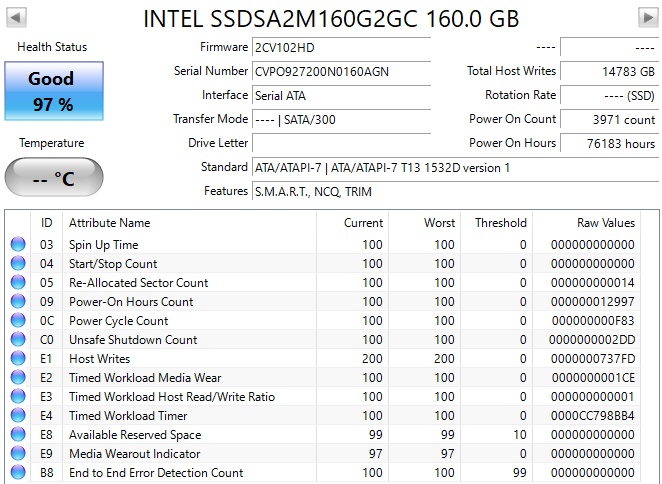Screen dimensions: 662x484
Task: Click raw value 0000000737FD
Action: pos(593,359)
